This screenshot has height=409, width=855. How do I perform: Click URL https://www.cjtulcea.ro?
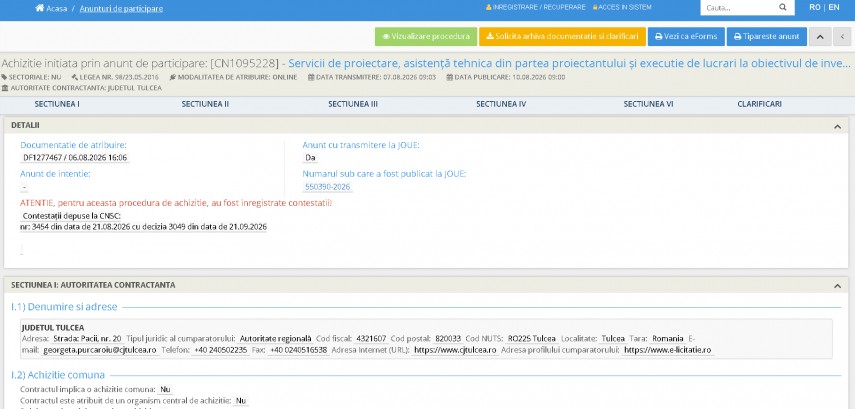coord(455,350)
